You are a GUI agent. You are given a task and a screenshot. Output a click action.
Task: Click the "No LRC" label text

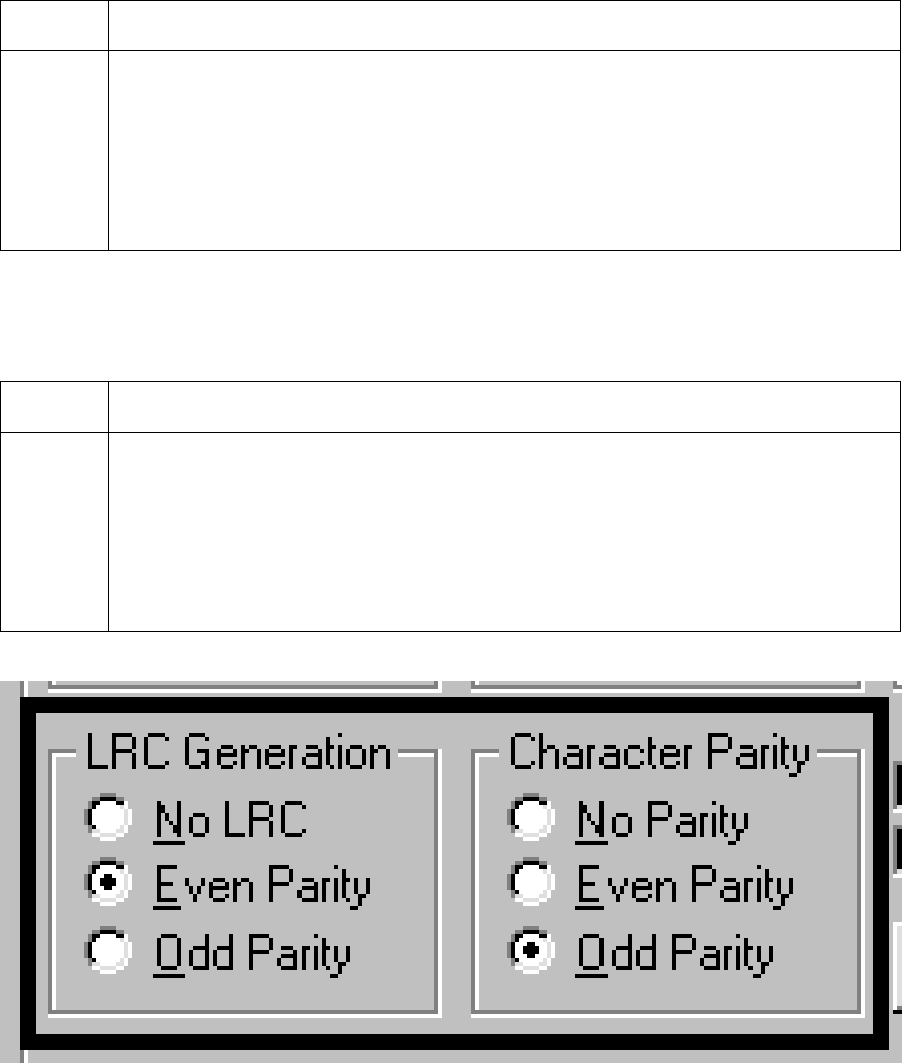tap(229, 821)
